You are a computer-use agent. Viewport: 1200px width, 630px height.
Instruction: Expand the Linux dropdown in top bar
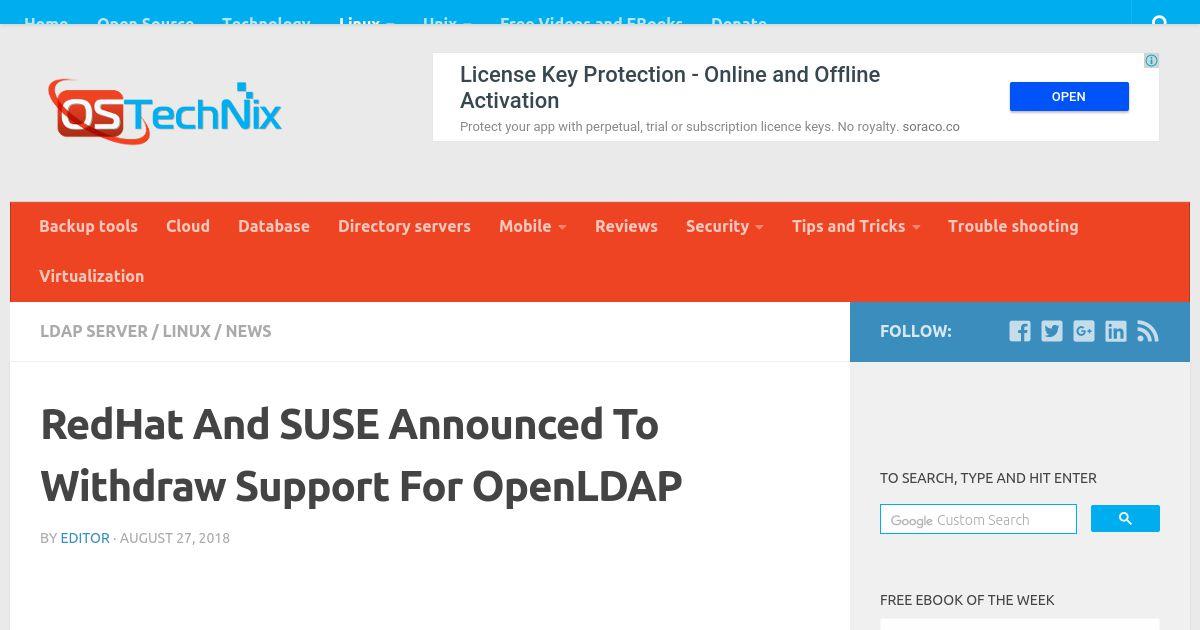pos(366,22)
